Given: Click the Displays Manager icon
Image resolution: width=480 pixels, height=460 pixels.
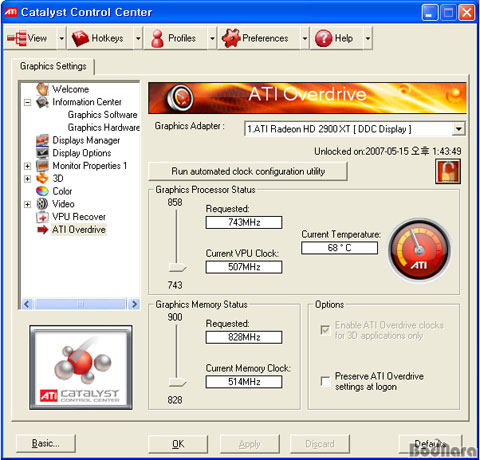Looking at the screenshot, I should 42,140.
